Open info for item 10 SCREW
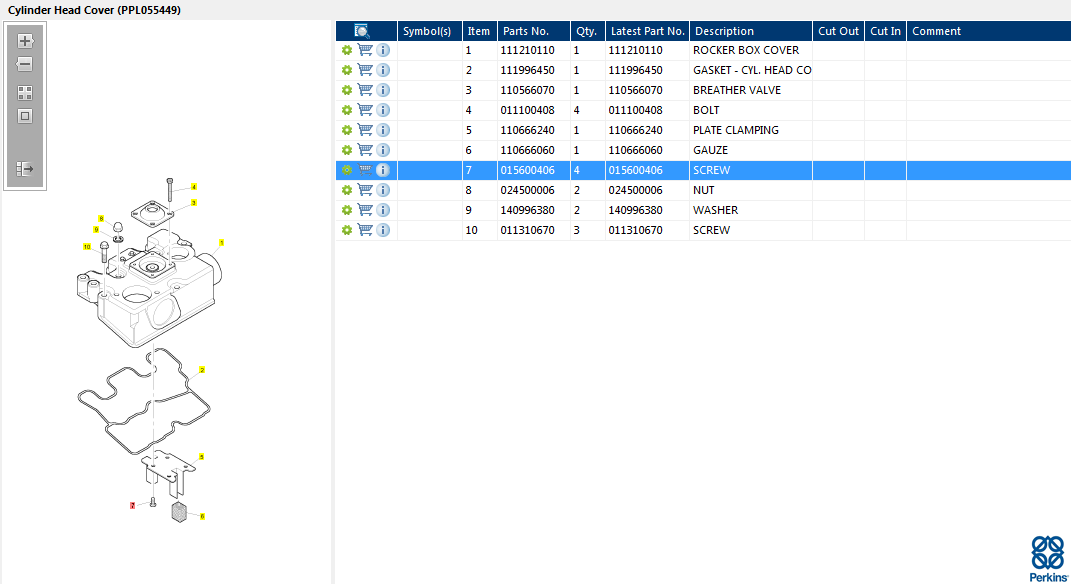1071x584 pixels. pos(383,230)
